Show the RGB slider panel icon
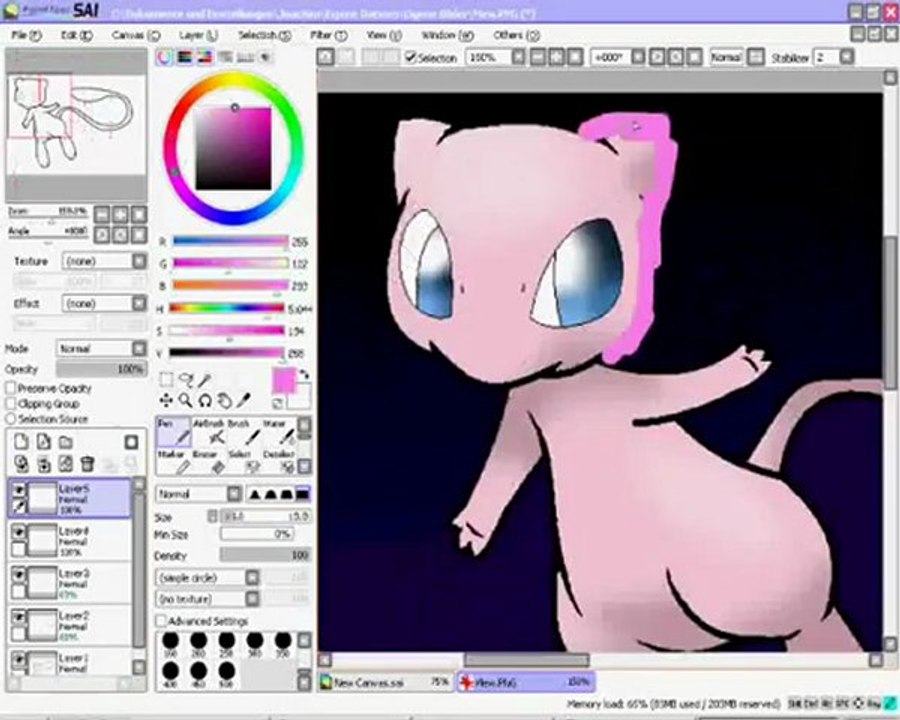The width and height of the screenshot is (900, 720). click(185, 57)
